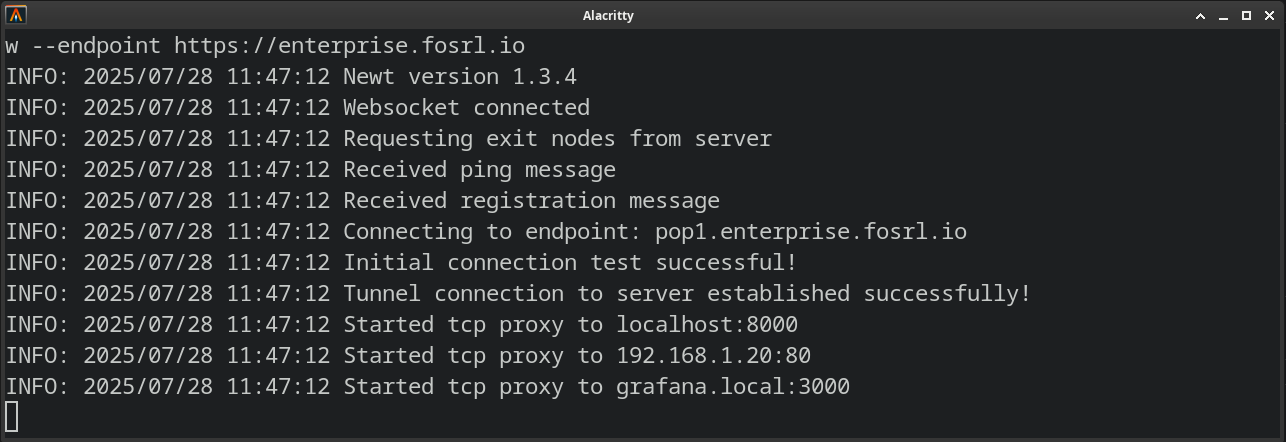Screen dimensions: 1286x442
Task: Click the Newt version 1.3.4 text
Action: pyautogui.click(x=460, y=77)
